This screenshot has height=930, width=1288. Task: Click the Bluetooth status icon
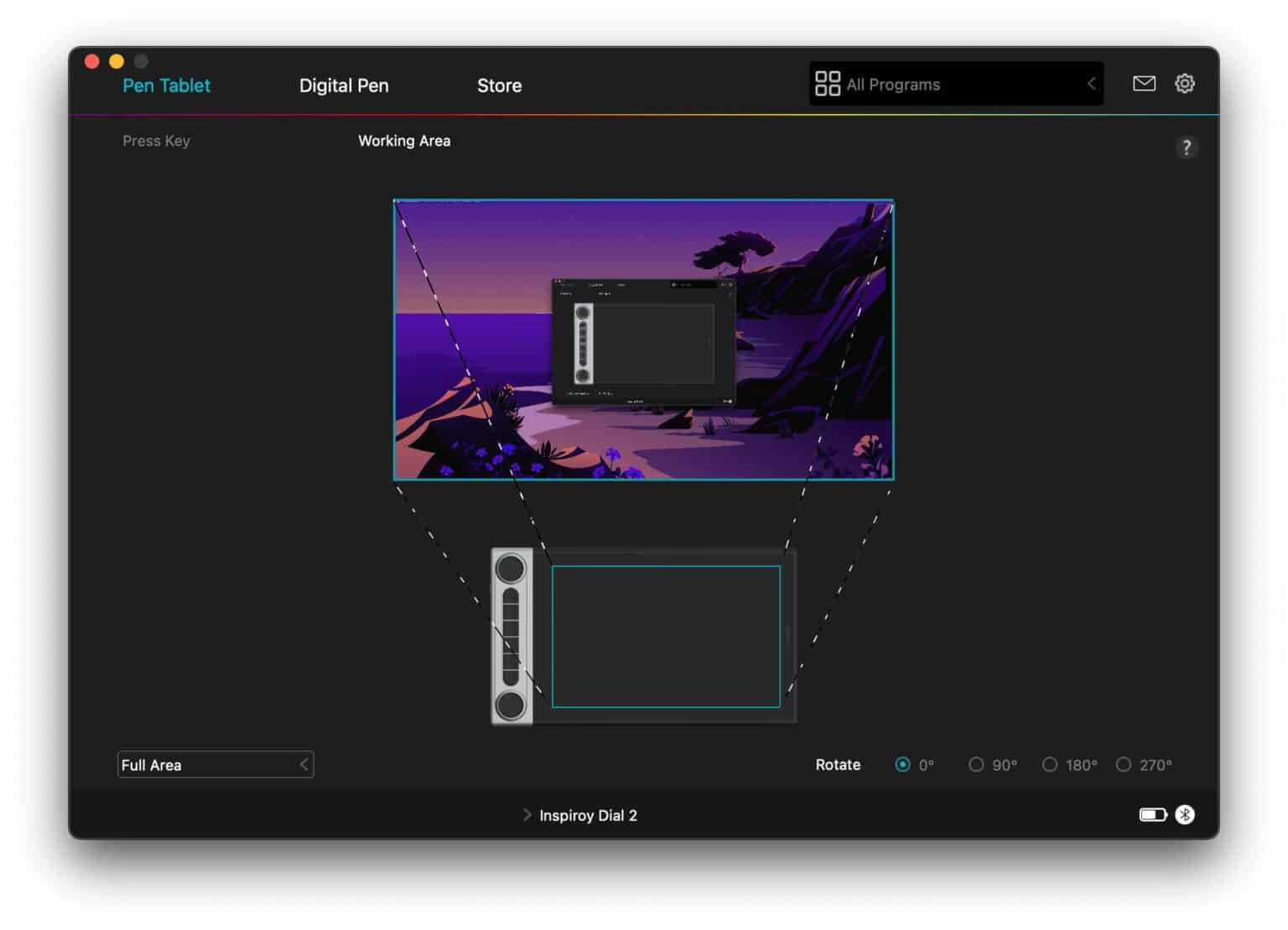click(x=1184, y=814)
